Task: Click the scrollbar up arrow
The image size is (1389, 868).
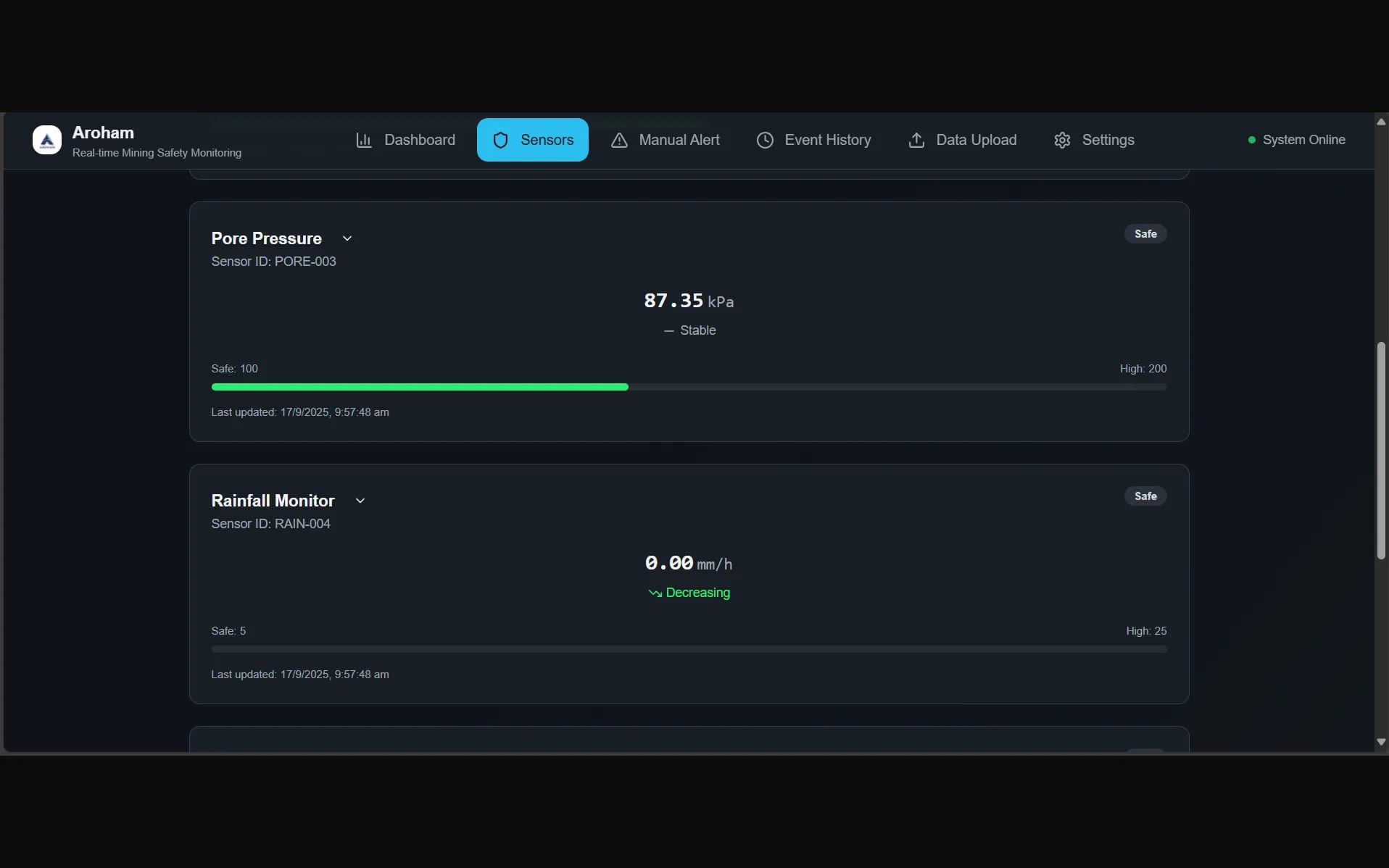Action: click(1381, 122)
